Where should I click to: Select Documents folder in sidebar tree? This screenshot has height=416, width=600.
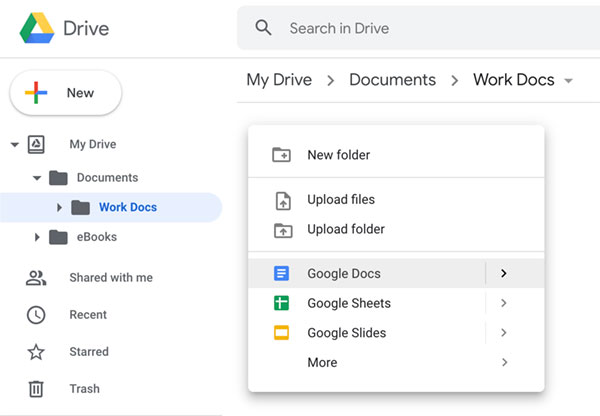point(108,178)
